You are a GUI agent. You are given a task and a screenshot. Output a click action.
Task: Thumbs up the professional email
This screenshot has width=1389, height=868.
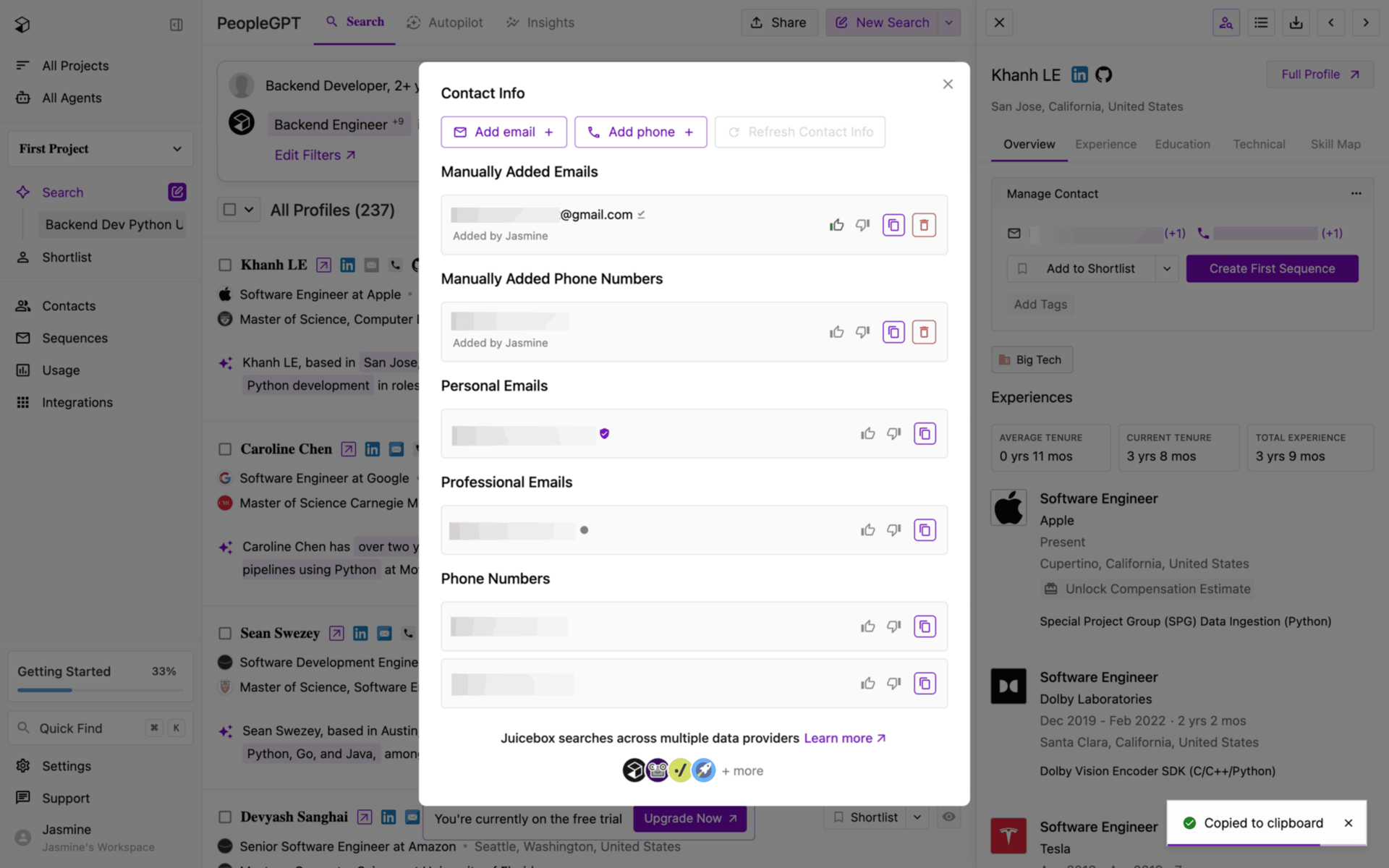[x=868, y=530]
